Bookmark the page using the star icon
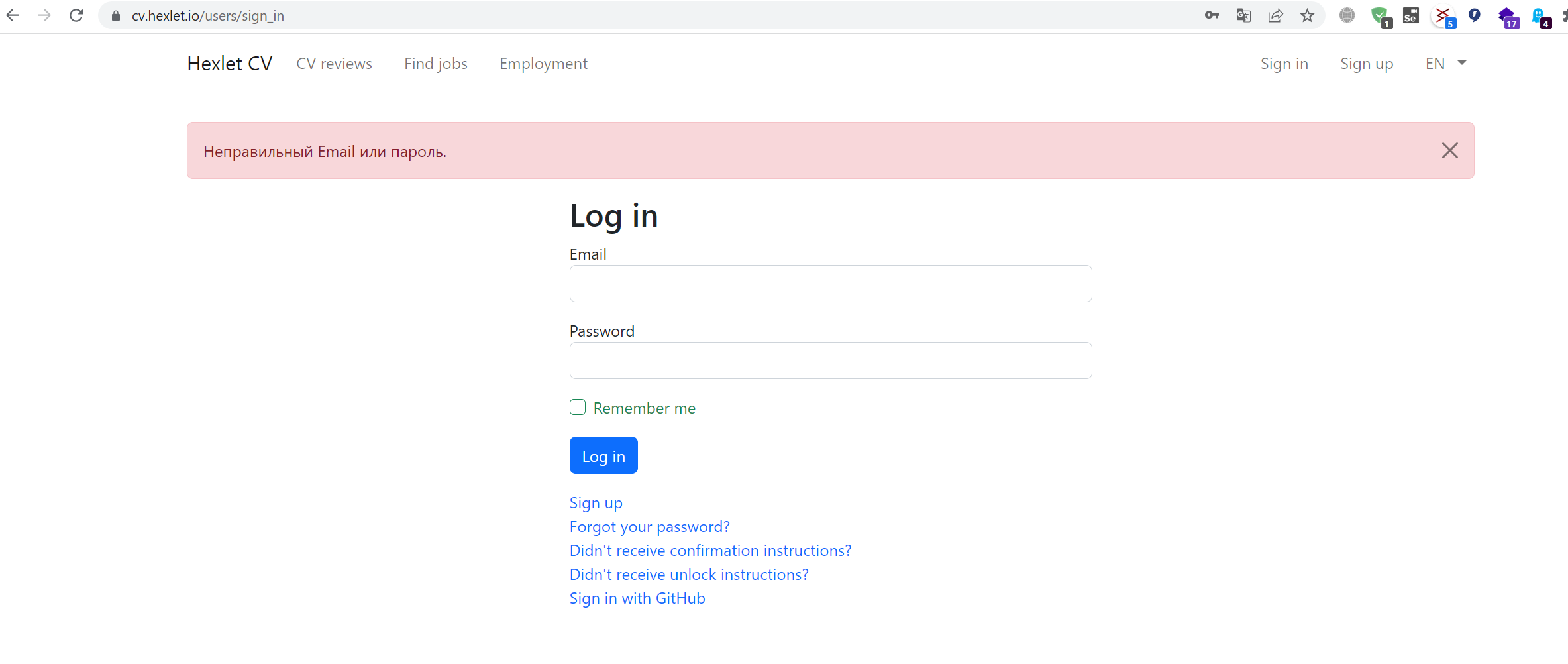 (x=1306, y=15)
